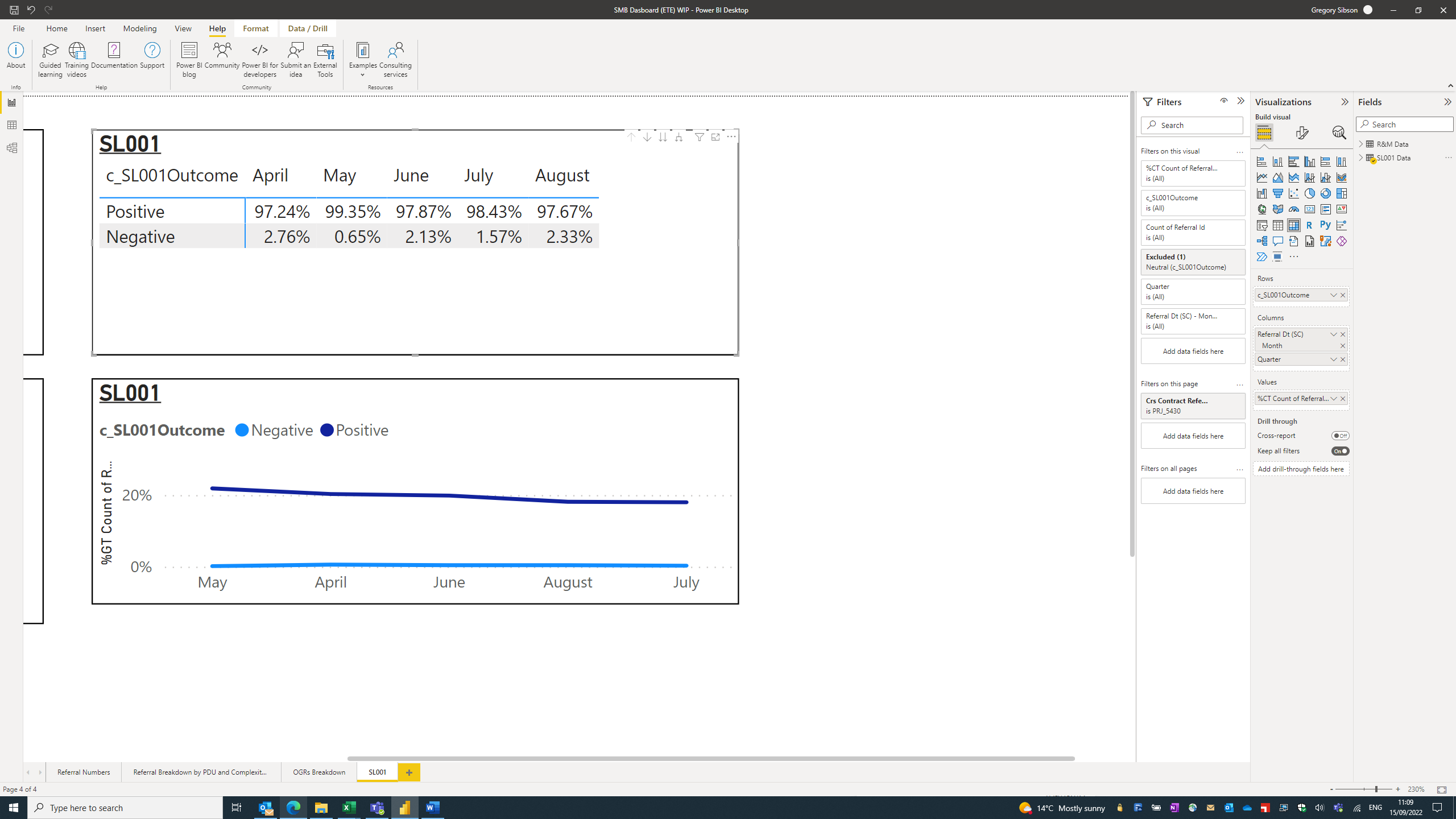The image size is (1456, 819).
Task: Open c_SL001Outcome field dropdown in Rows
Action: pyautogui.click(x=1333, y=295)
